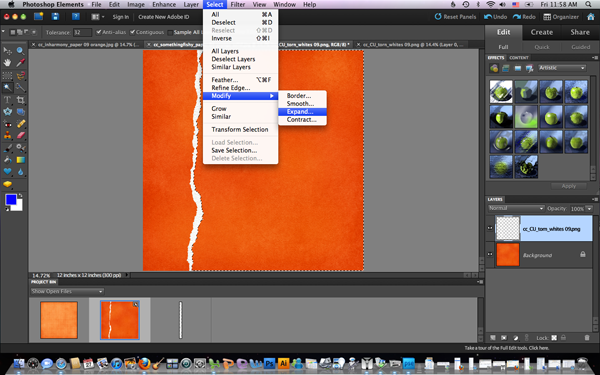
Task: Select the Eraser tool
Action: pyautogui.click(x=20, y=135)
